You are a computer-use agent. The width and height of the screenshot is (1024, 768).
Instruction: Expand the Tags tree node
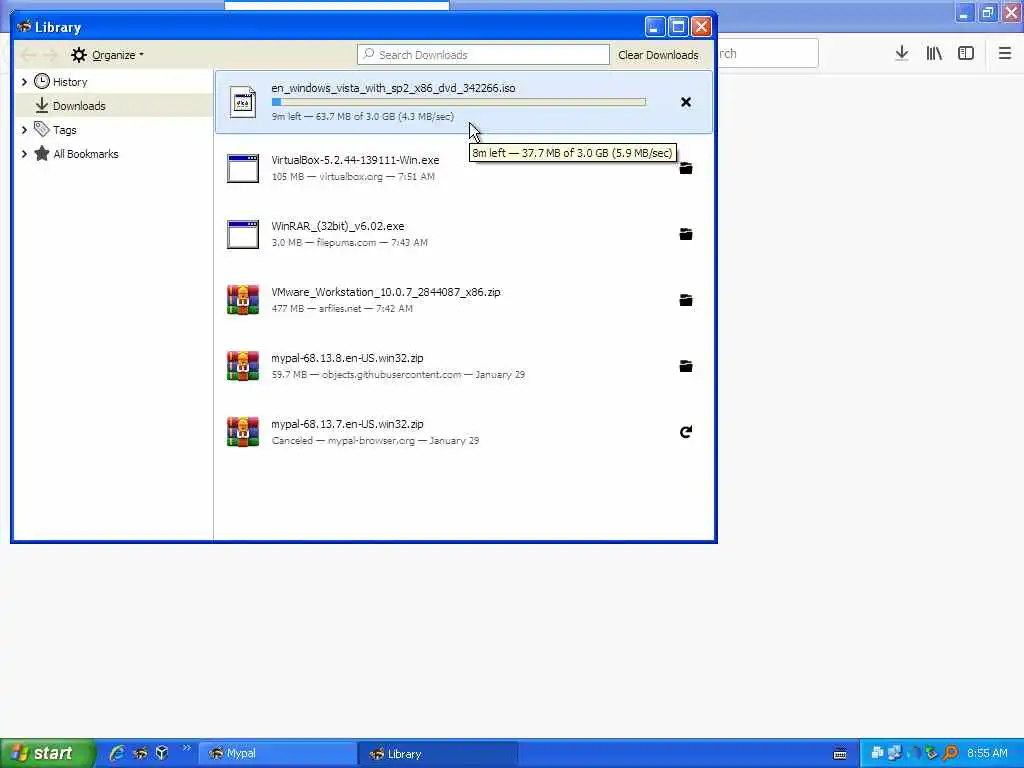24,130
